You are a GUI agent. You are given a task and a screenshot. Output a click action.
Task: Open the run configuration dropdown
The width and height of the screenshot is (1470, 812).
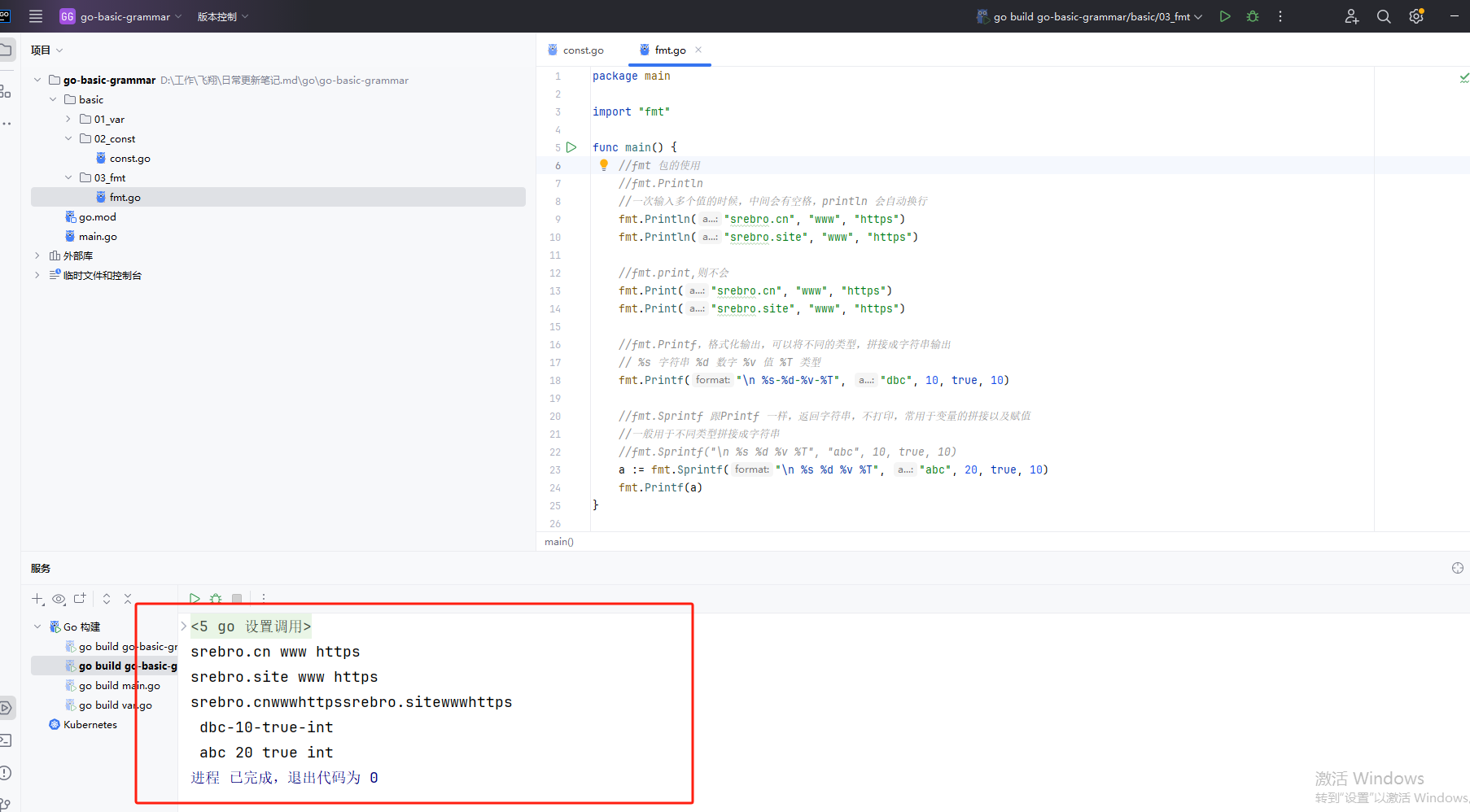pyautogui.click(x=1091, y=16)
